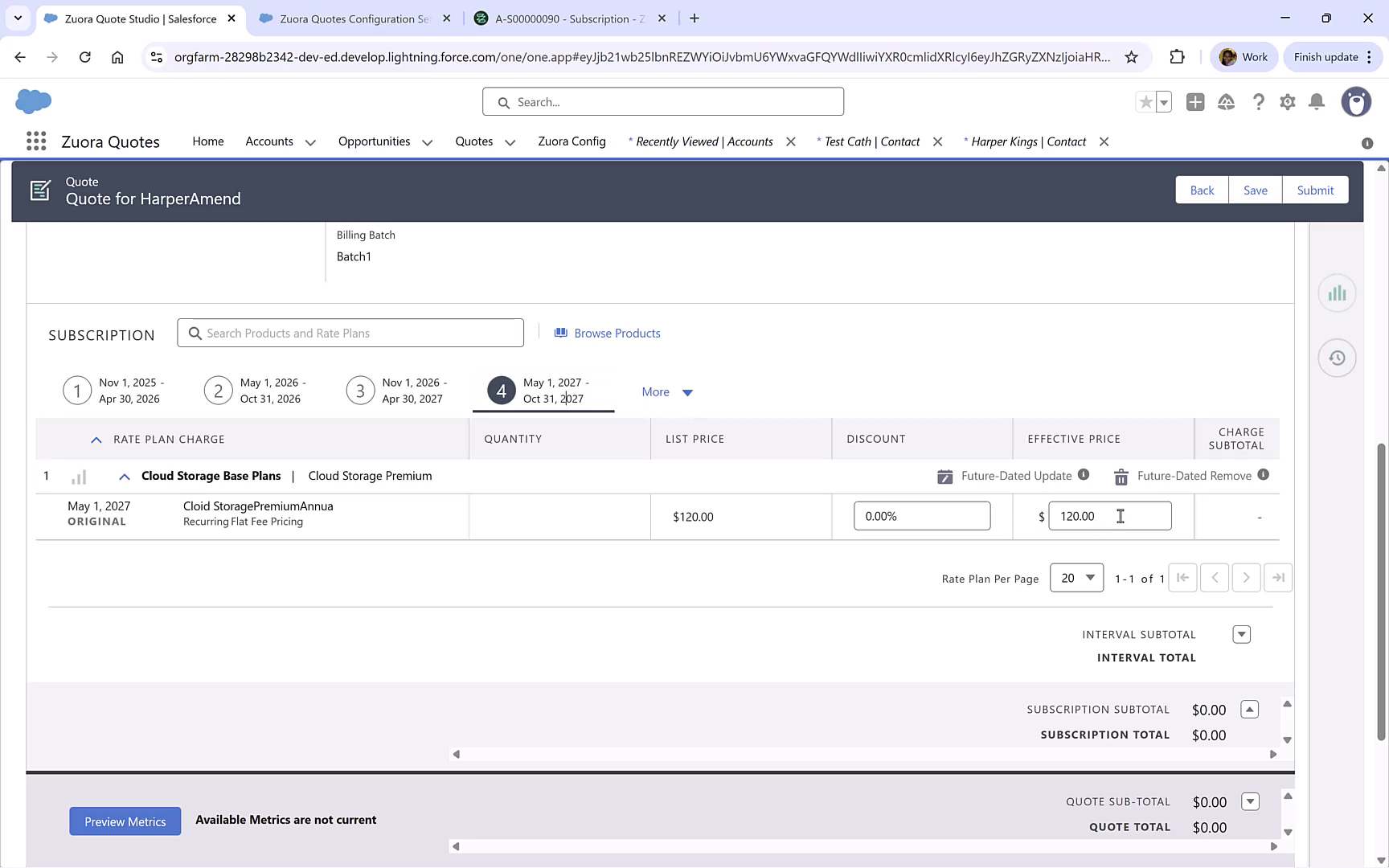
Task: Open the quote history clock icon
Action: point(1337,357)
